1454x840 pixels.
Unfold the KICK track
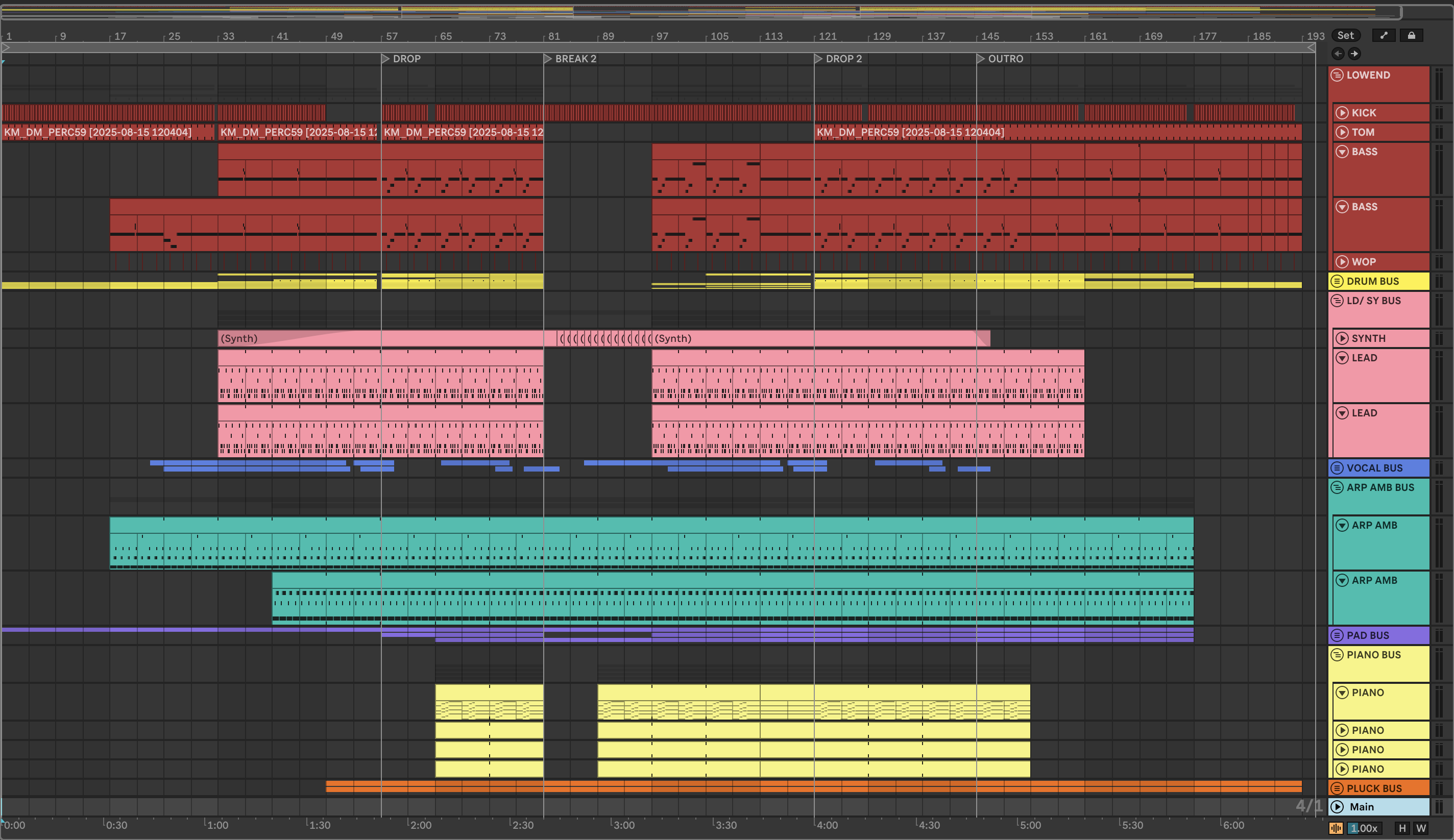[x=1342, y=112]
